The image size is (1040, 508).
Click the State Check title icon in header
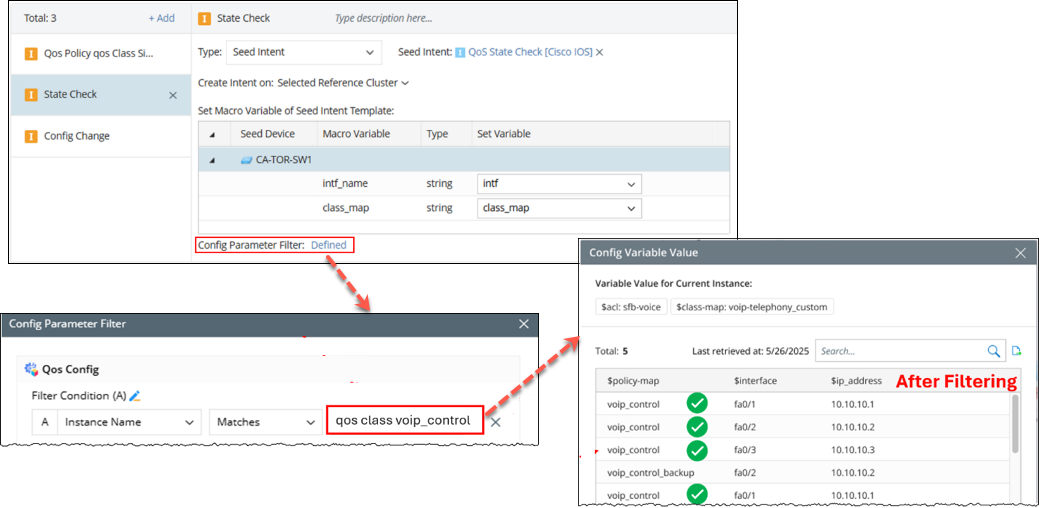tap(204, 19)
